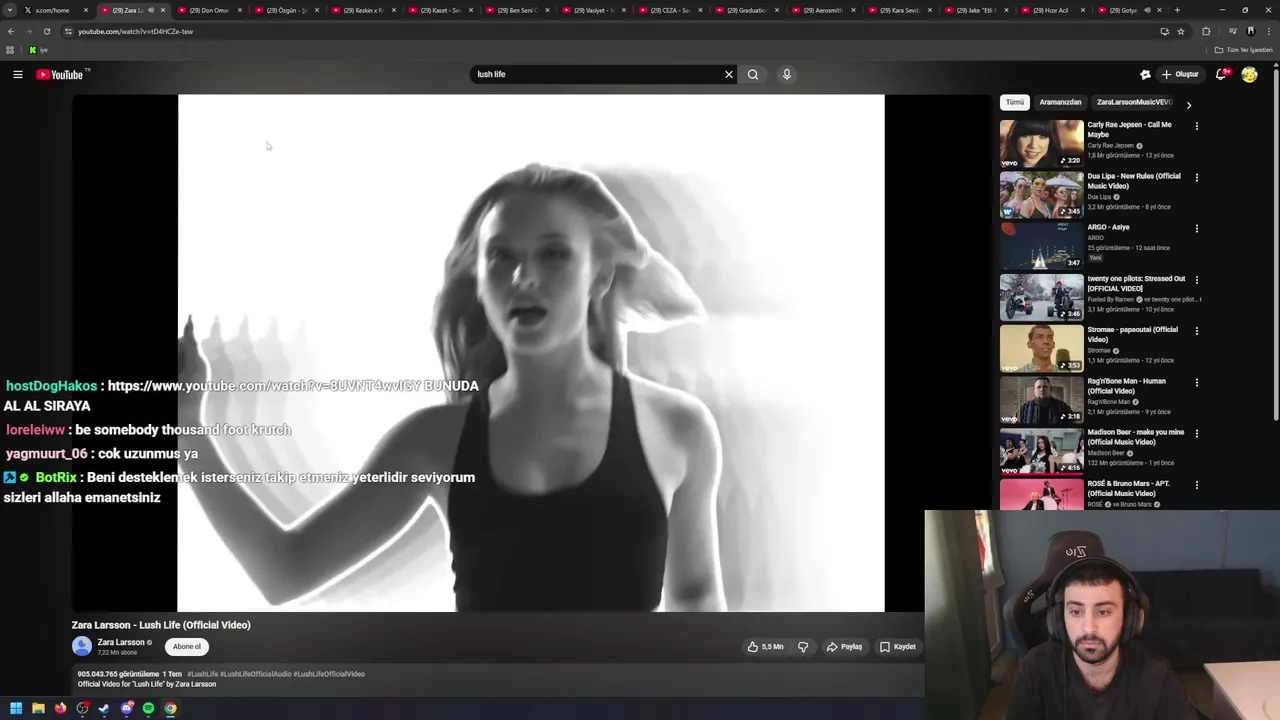Open more options for ROSÉ APT. video

(1196, 484)
